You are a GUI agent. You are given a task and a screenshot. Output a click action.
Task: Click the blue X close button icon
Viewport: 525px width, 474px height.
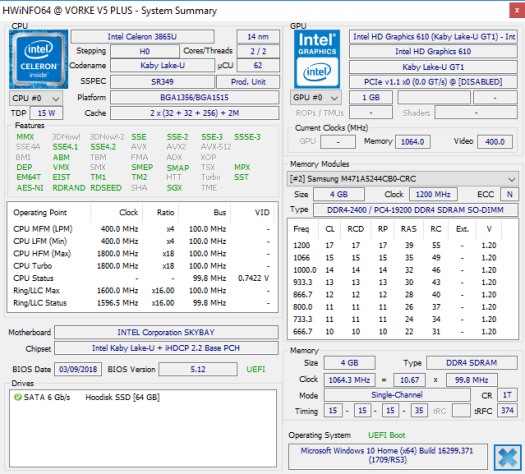pos(507,457)
